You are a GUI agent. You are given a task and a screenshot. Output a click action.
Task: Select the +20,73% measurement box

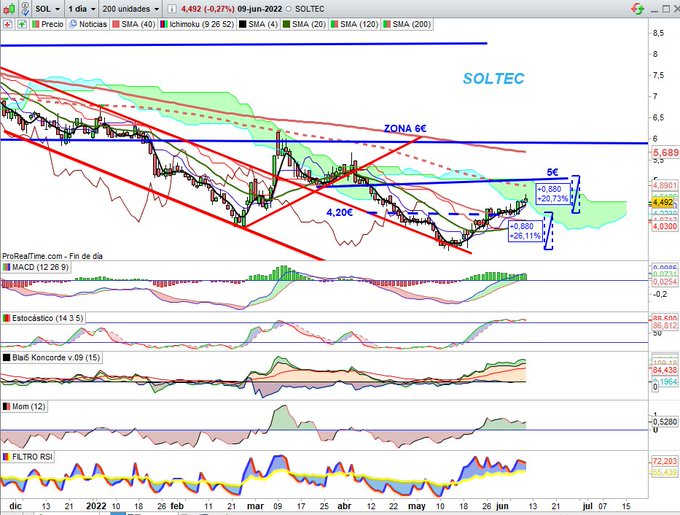click(552, 194)
